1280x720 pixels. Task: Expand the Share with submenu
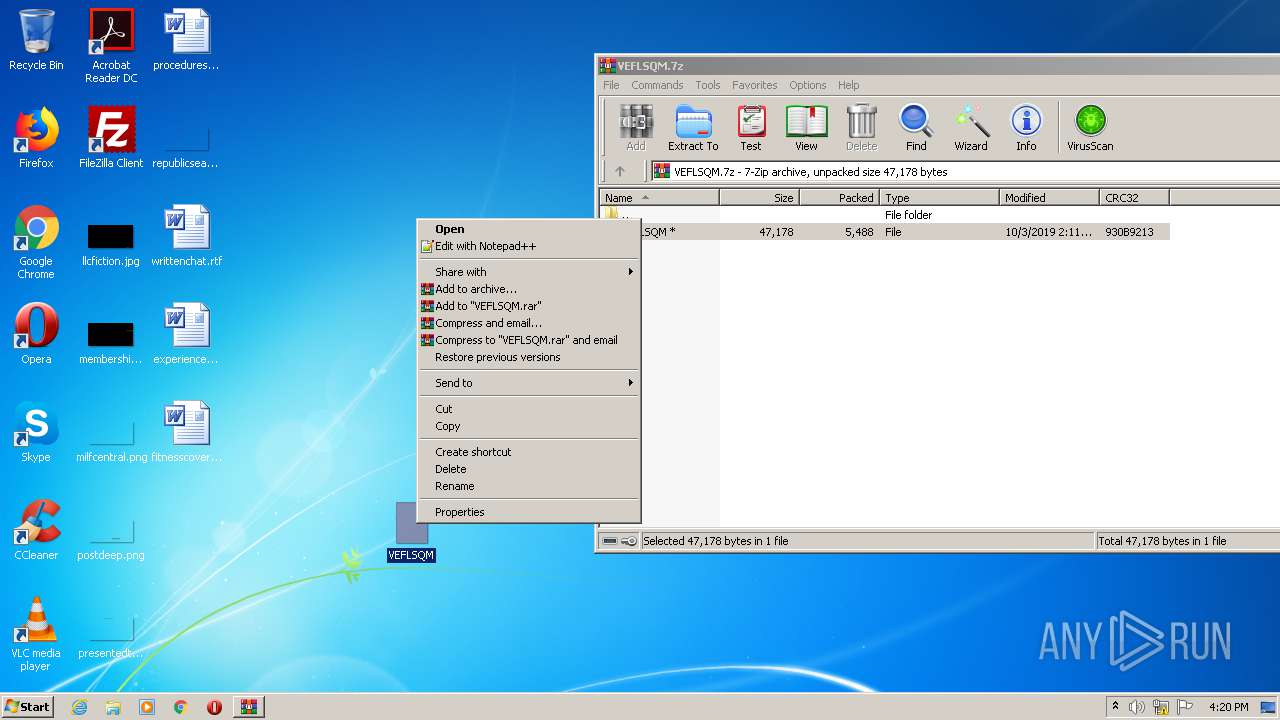coord(528,272)
